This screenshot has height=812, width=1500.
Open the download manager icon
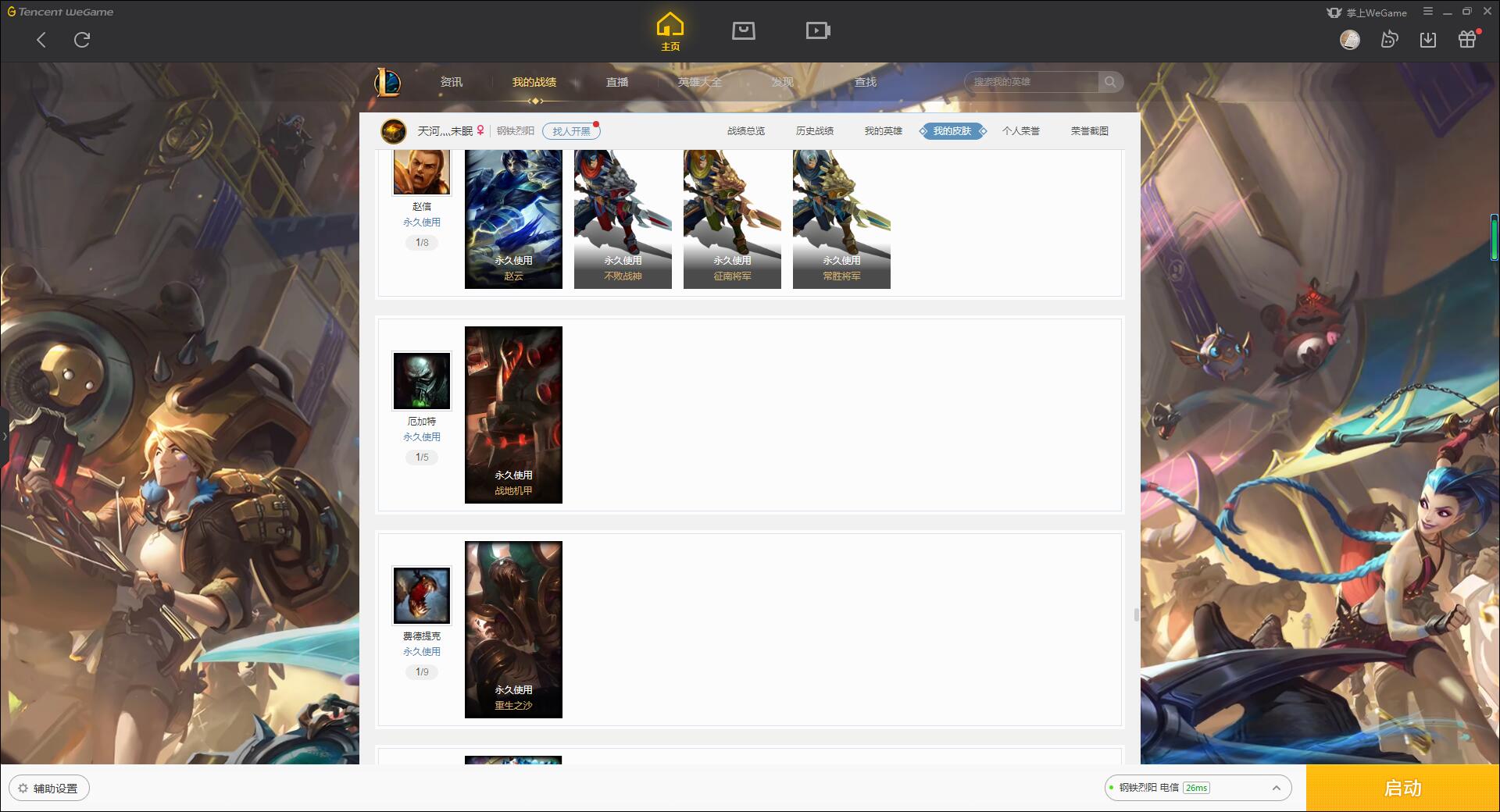pyautogui.click(x=1428, y=39)
